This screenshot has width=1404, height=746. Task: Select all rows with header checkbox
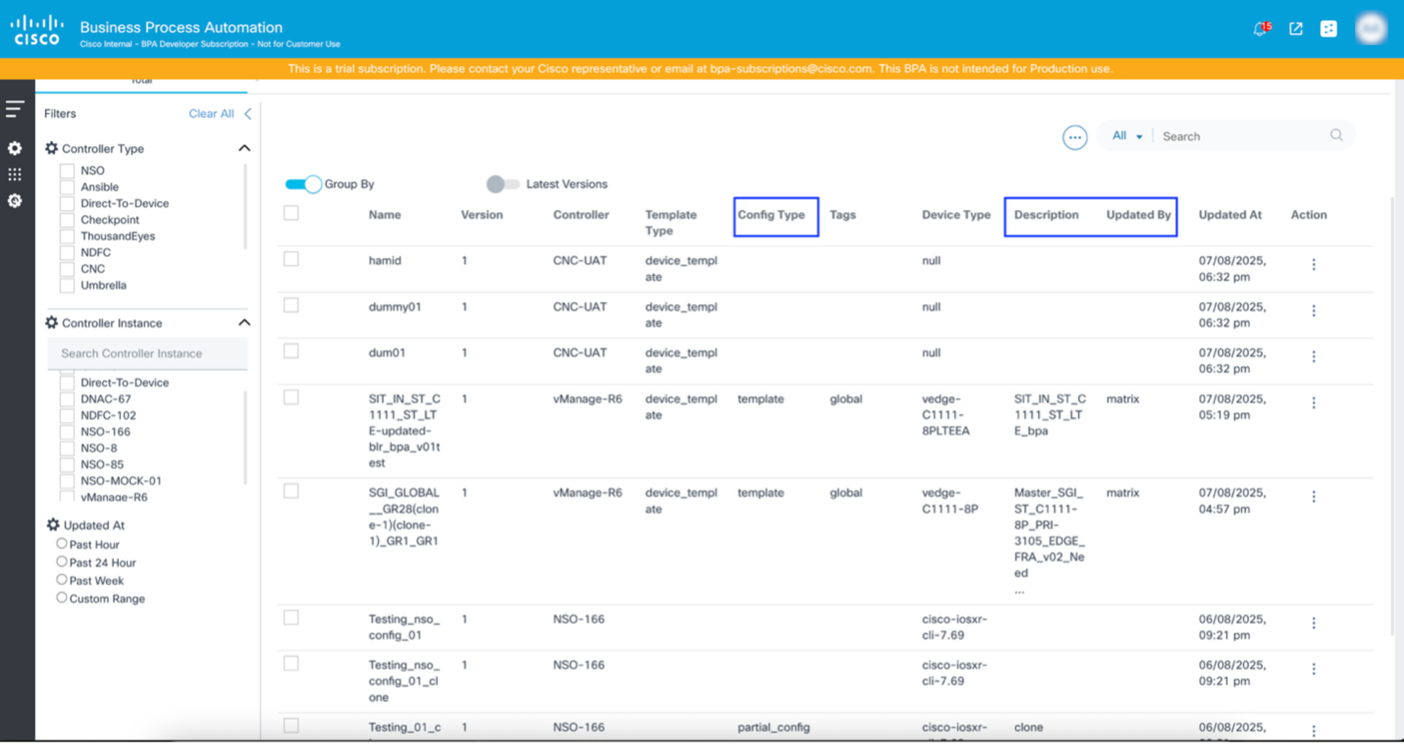(x=291, y=213)
